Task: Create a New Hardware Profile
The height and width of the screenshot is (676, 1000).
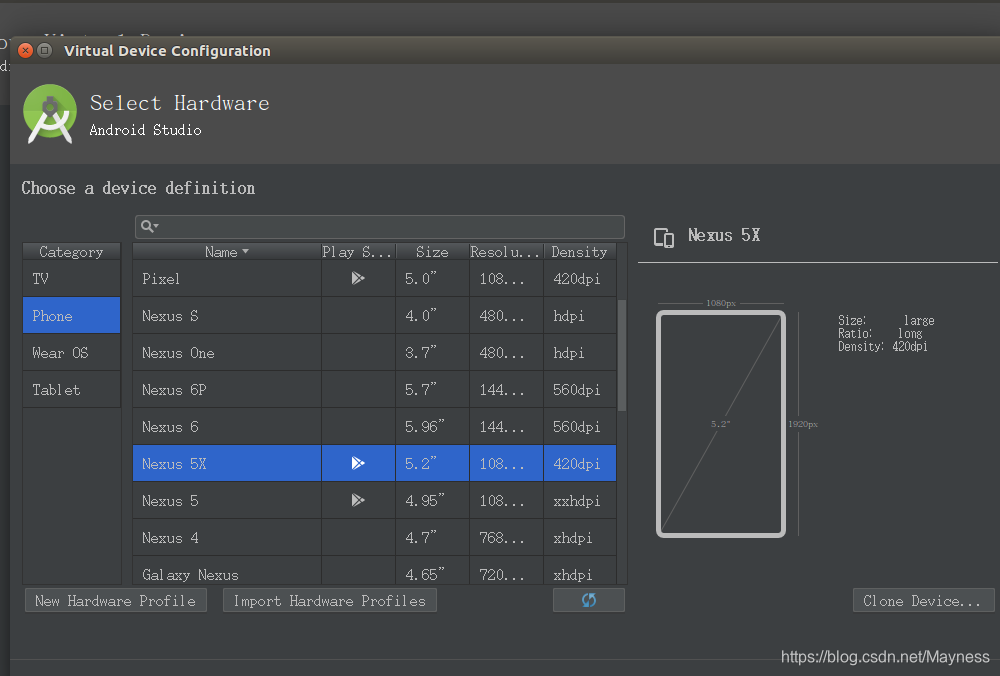Action: coord(115,601)
